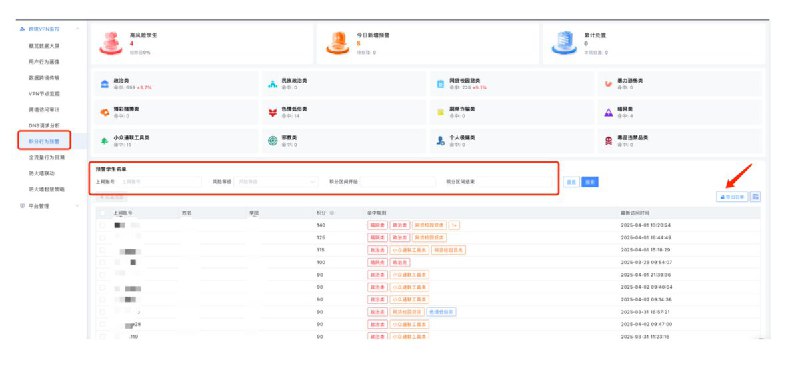Click the VPN monitoring group icon in sidebar
Viewport: 800px width, 378px height.
(x=22, y=29)
